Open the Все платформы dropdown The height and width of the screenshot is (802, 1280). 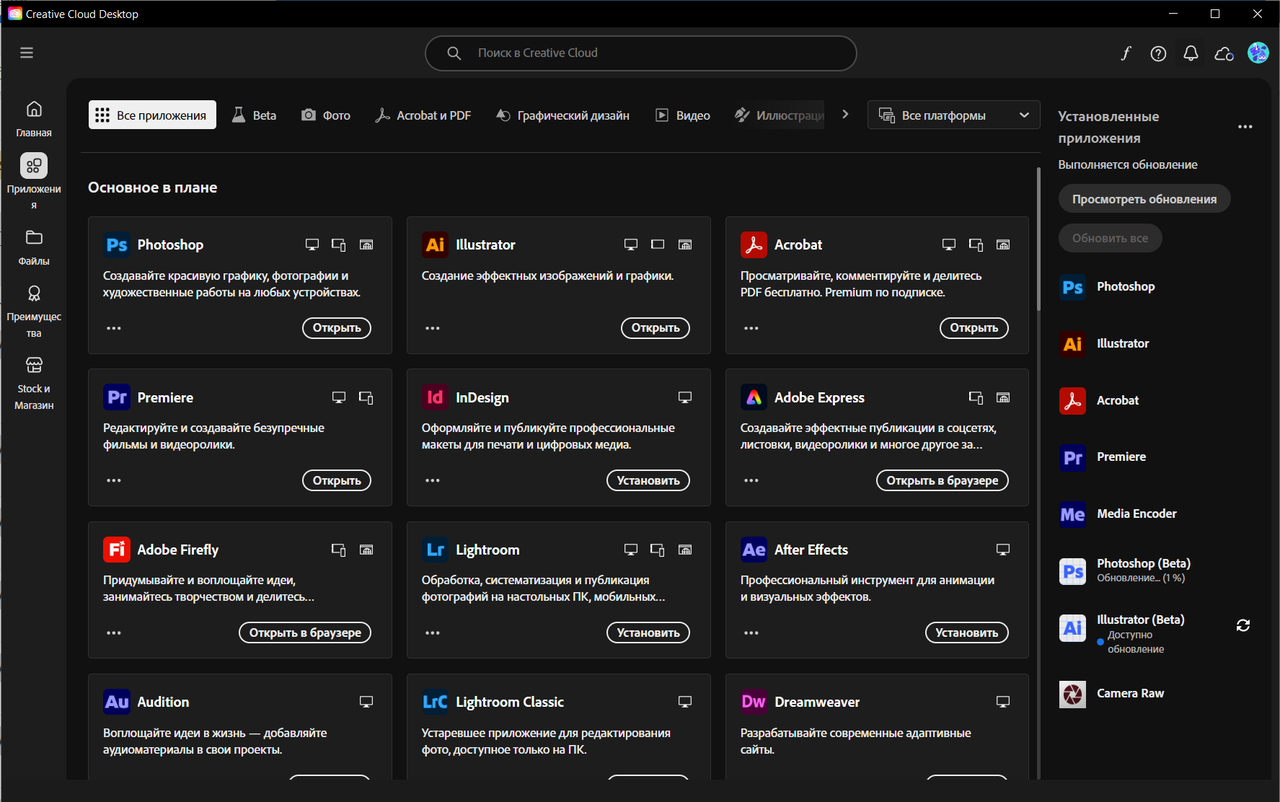coord(954,115)
